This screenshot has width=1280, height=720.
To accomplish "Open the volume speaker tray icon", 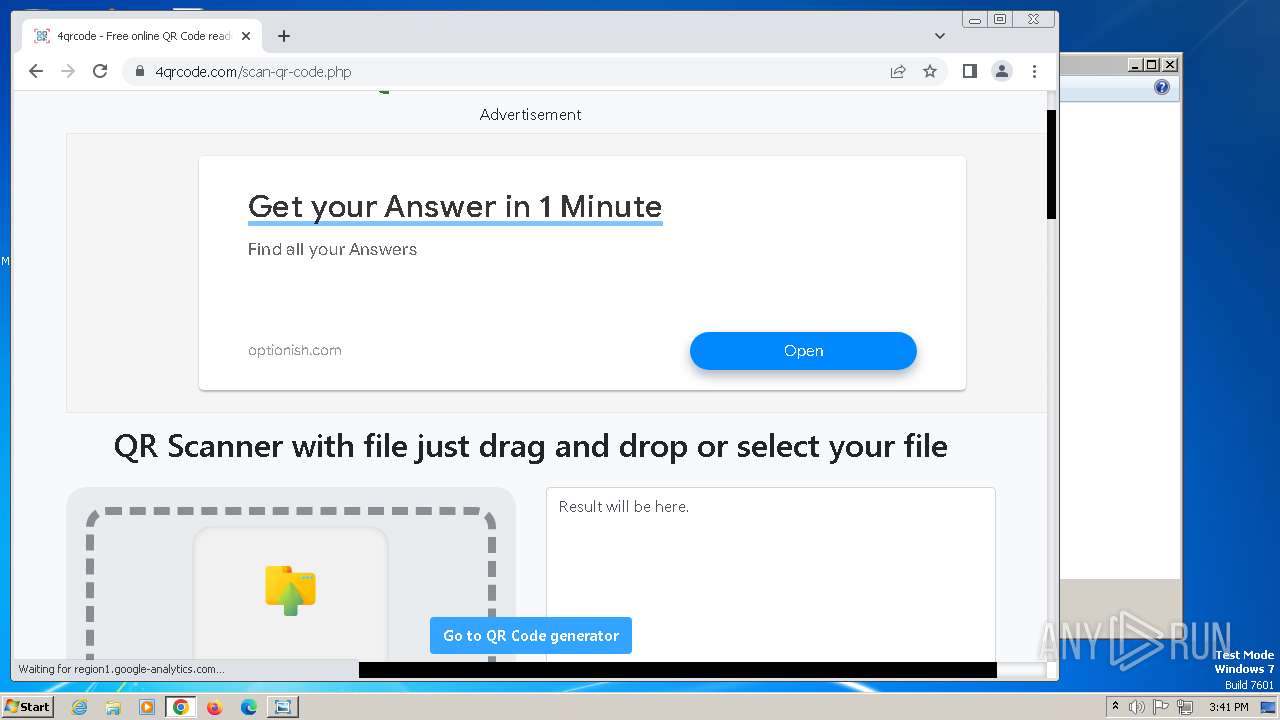I will click(x=1136, y=707).
